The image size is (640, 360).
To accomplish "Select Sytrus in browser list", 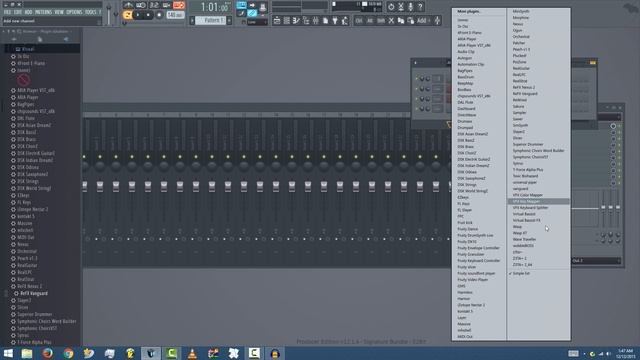I will [x=23, y=336].
